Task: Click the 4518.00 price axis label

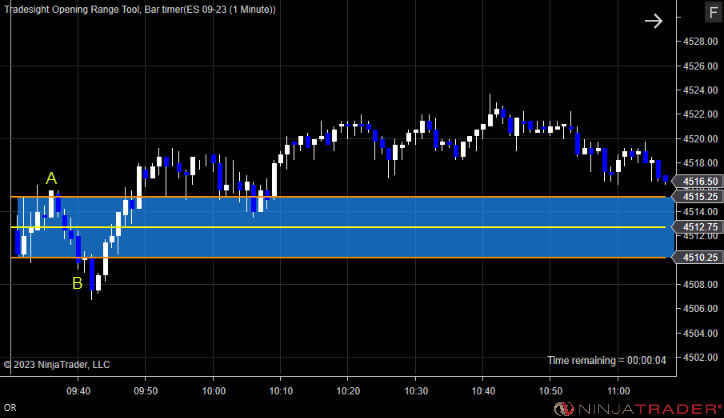Action: 700,163
